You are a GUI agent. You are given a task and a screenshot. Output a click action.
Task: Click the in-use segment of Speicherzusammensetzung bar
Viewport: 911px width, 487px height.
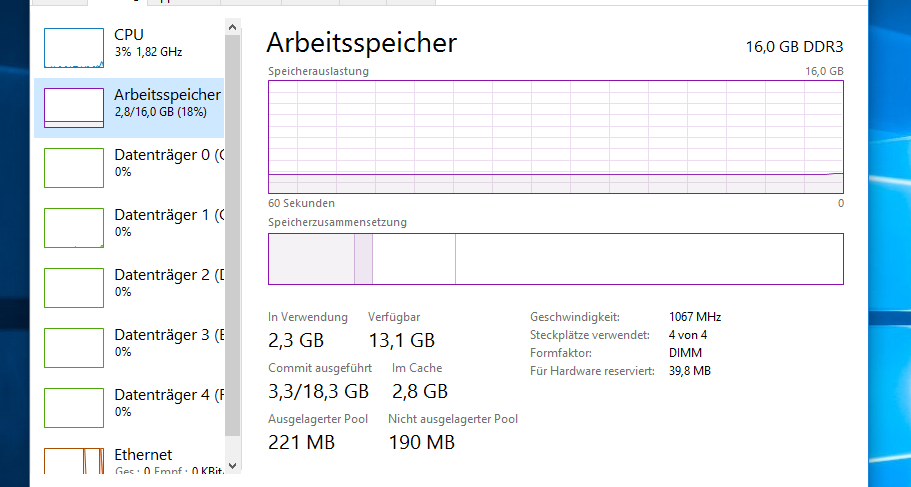pyautogui.click(x=311, y=259)
